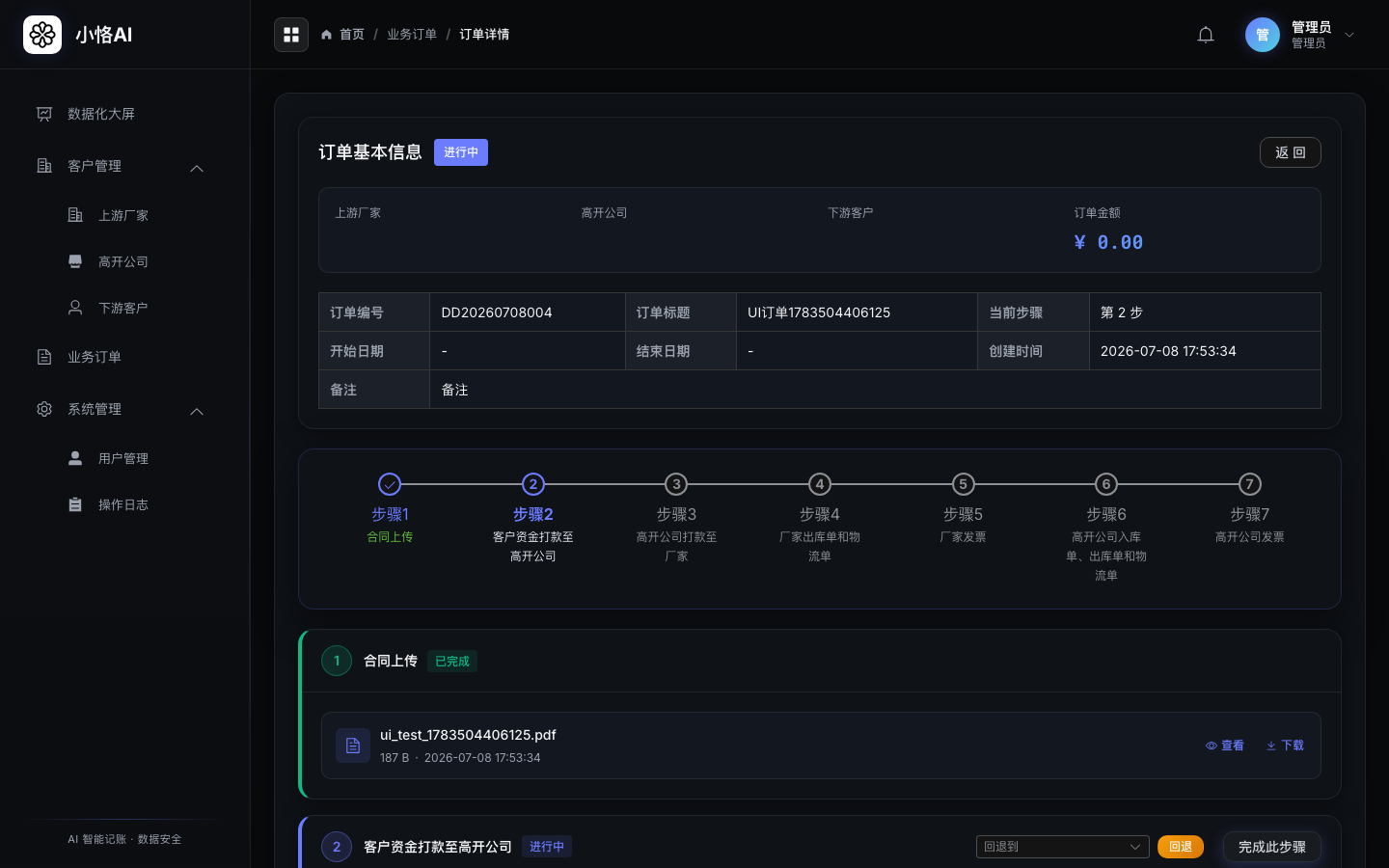Click the 步骤3 label in stepper
1389x868 pixels.
tap(676, 515)
